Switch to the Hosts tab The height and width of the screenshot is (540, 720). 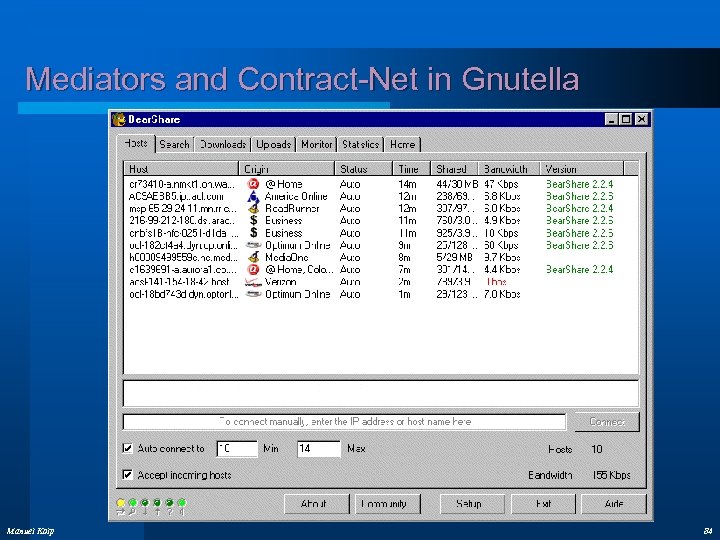click(136, 143)
